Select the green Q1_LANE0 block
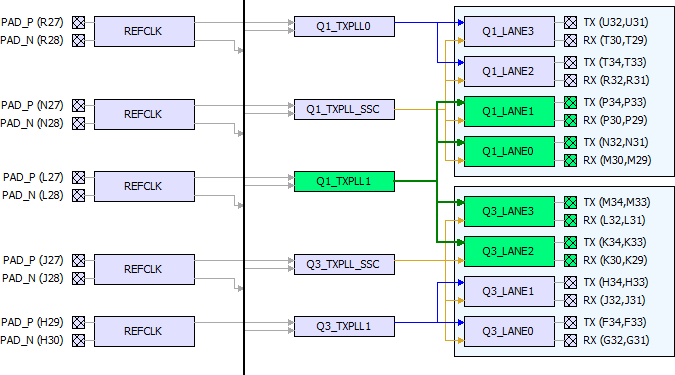 509,152
